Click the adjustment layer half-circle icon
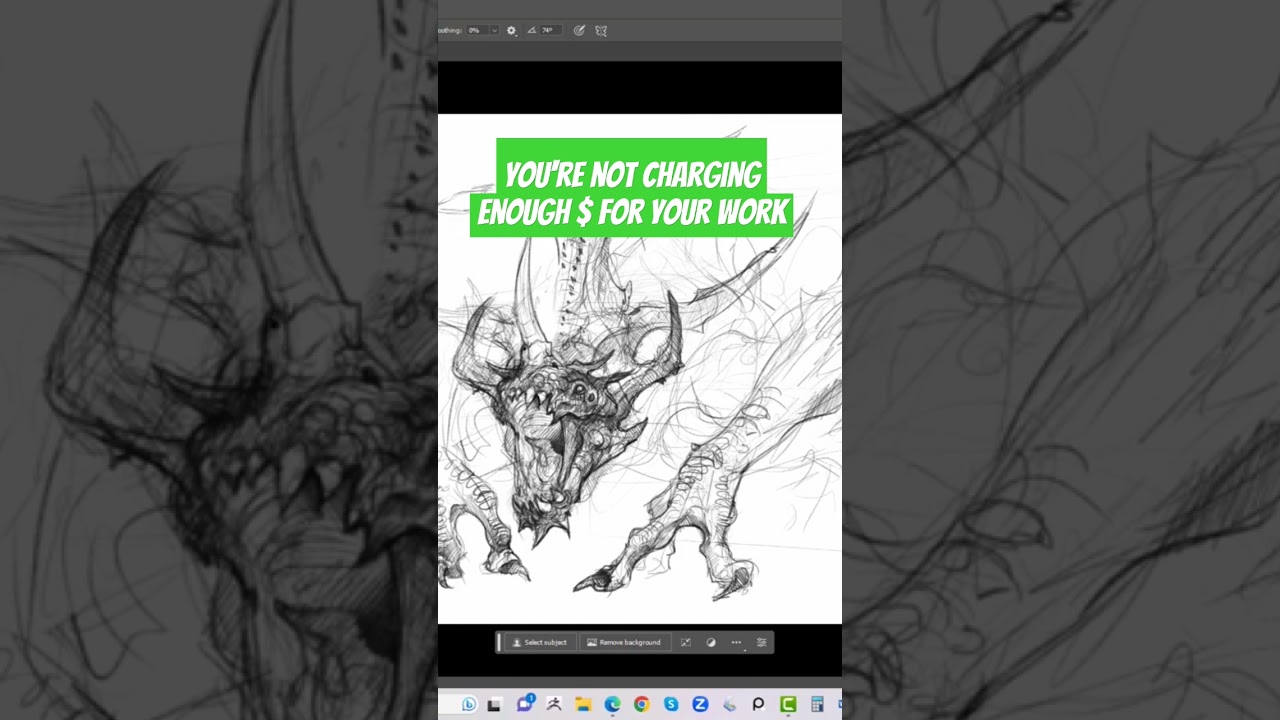This screenshot has width=1280, height=720. click(x=711, y=642)
